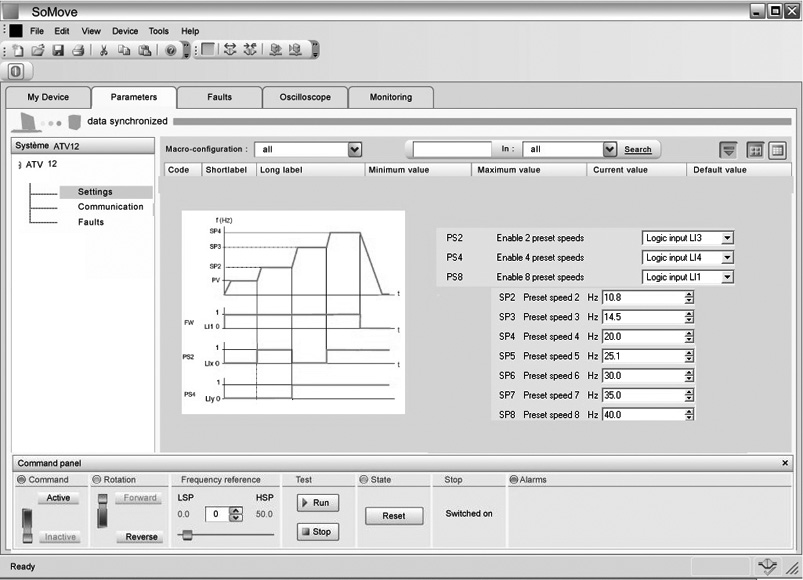The width and height of the screenshot is (803, 580).
Task: Click the status bar connection icon
Action: pos(767,566)
